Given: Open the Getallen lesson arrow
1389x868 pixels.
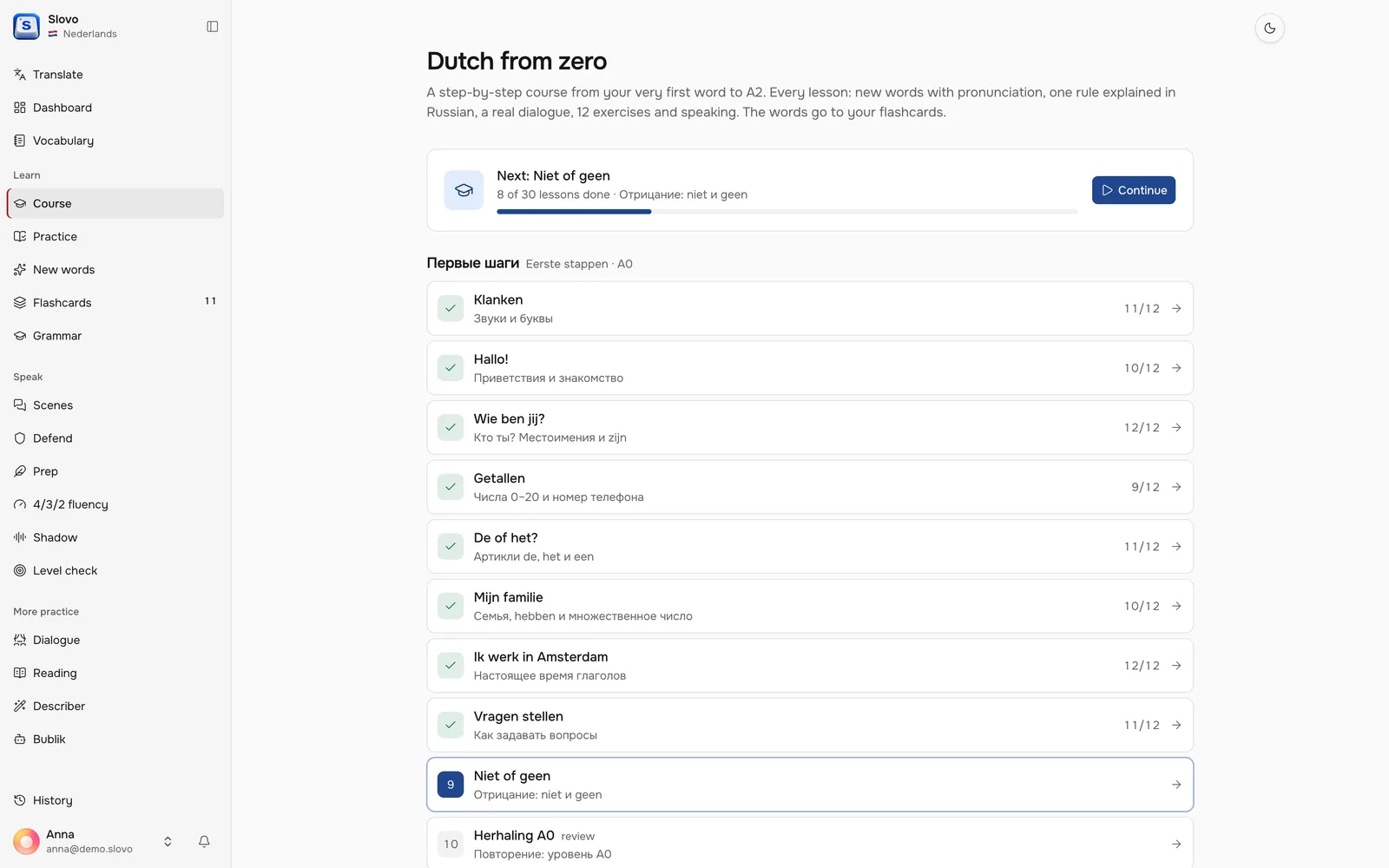Looking at the screenshot, I should [x=1176, y=487].
